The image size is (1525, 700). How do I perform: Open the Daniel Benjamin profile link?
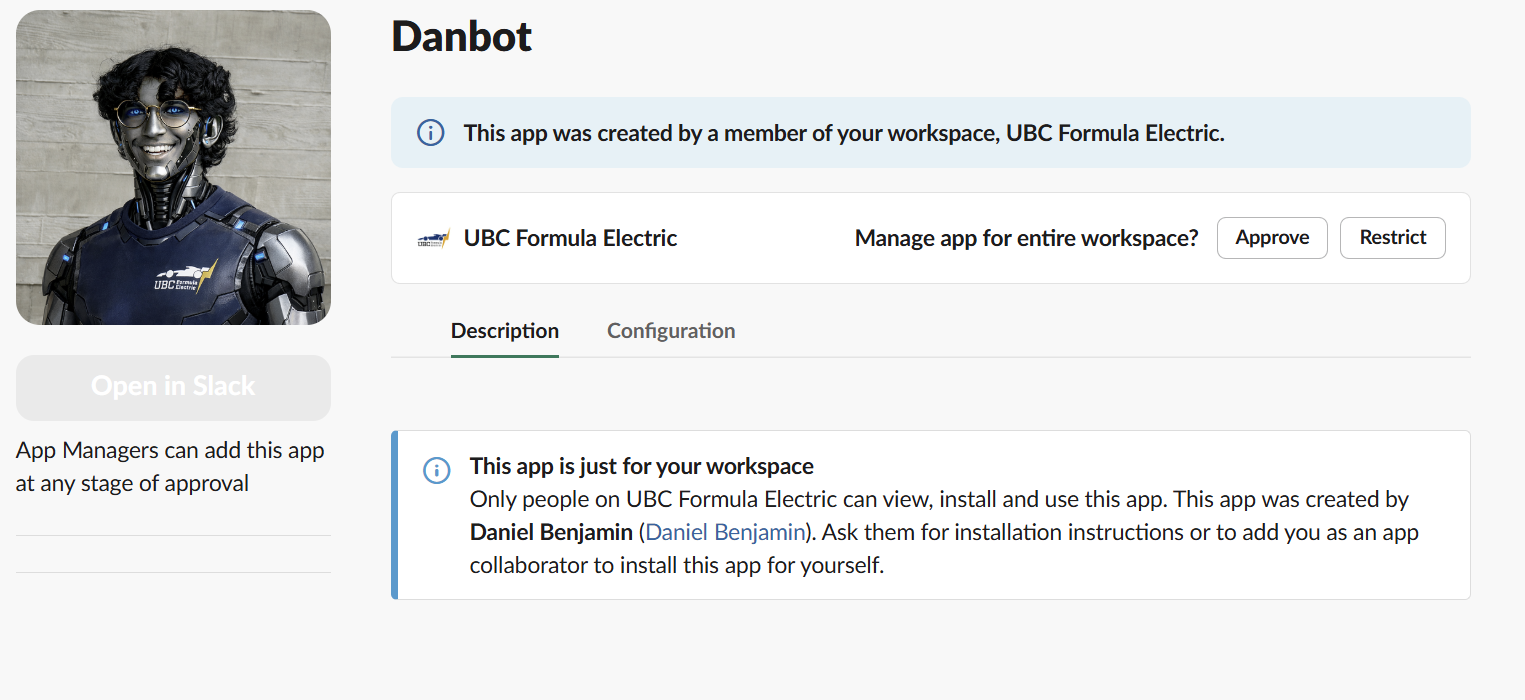[x=725, y=532]
